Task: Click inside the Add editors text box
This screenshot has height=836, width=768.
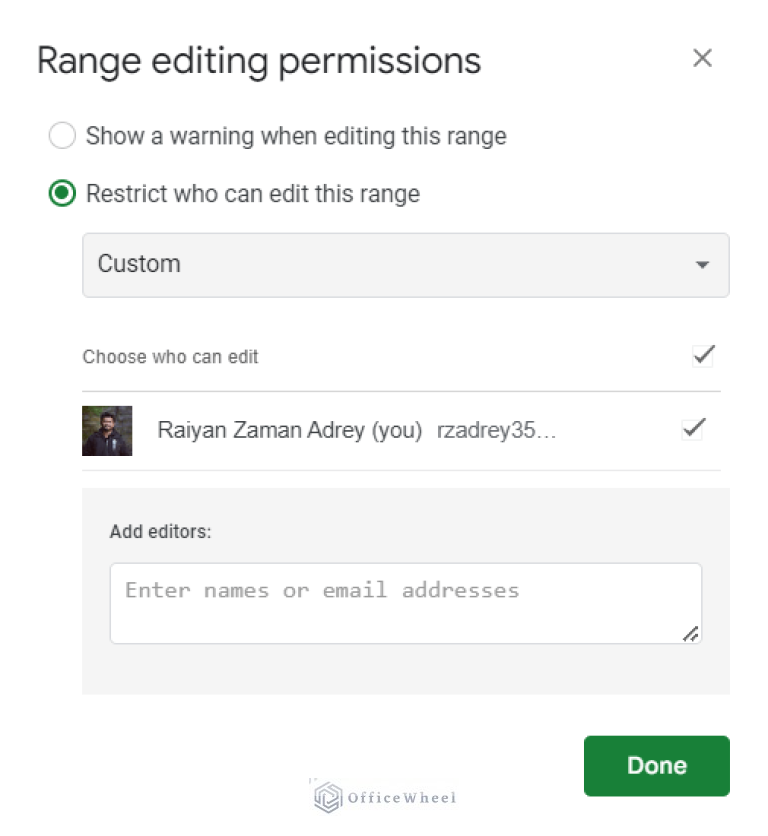Action: pos(405,600)
